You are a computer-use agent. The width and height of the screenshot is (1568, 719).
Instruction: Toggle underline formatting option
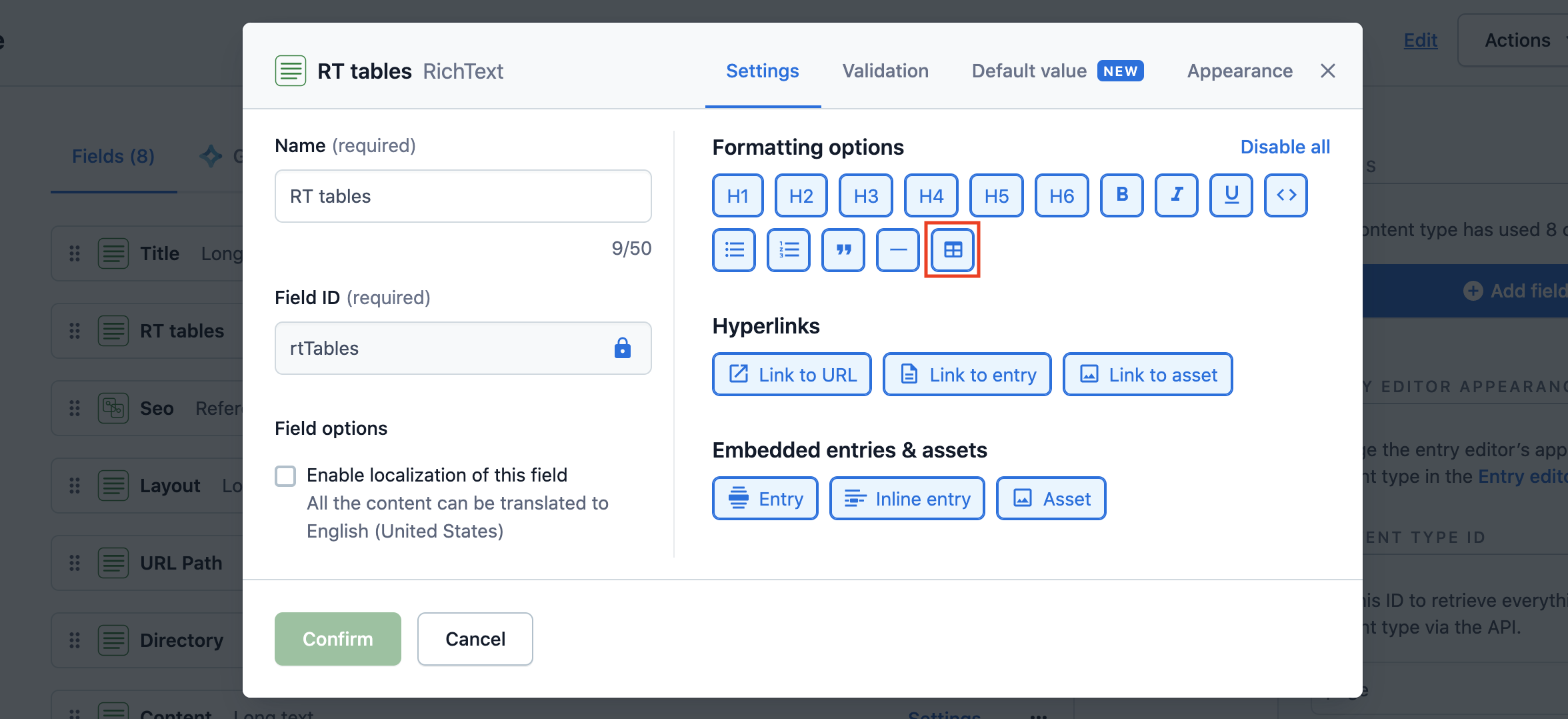click(1231, 195)
